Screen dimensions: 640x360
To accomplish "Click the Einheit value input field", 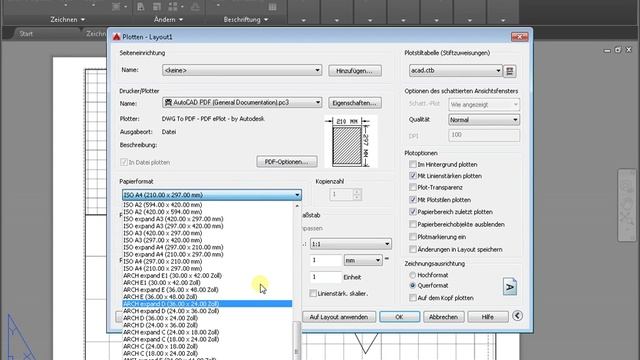I will coord(325,277).
